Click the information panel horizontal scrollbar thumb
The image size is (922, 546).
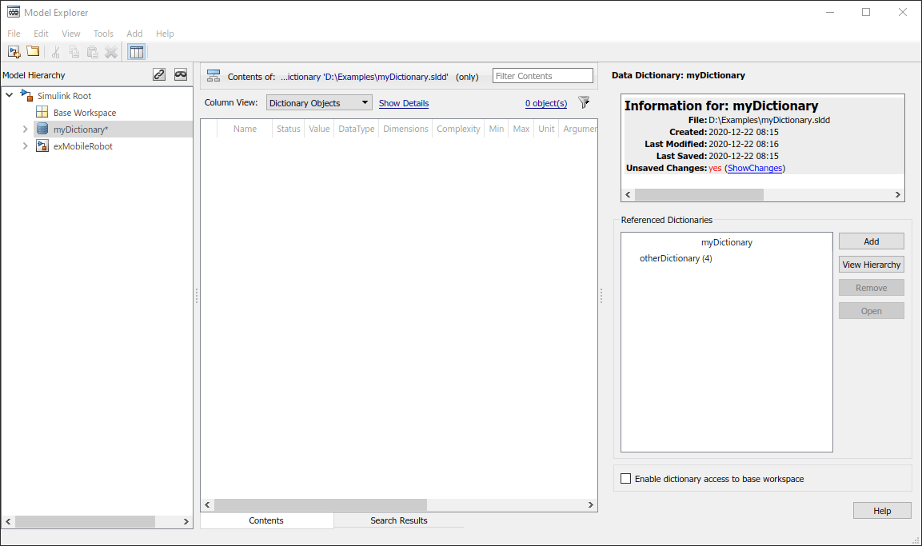click(x=699, y=195)
